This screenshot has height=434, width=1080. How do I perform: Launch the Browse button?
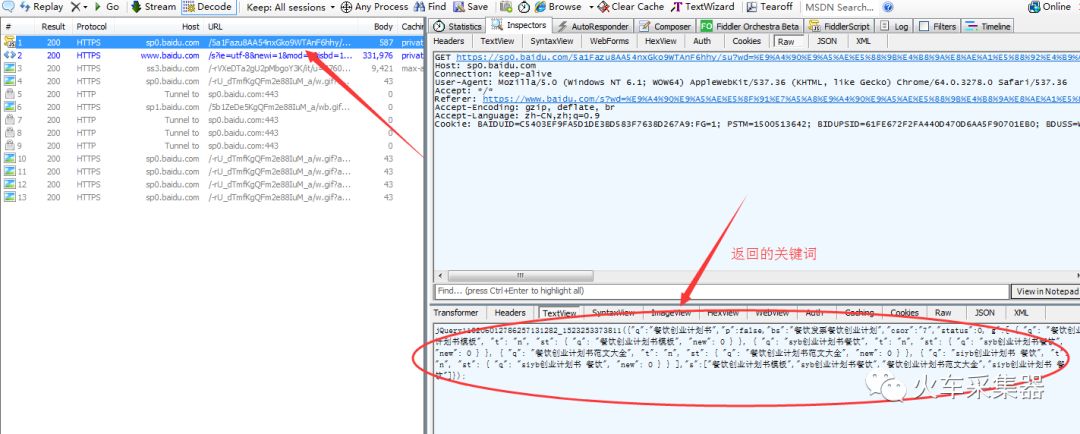click(x=558, y=7)
